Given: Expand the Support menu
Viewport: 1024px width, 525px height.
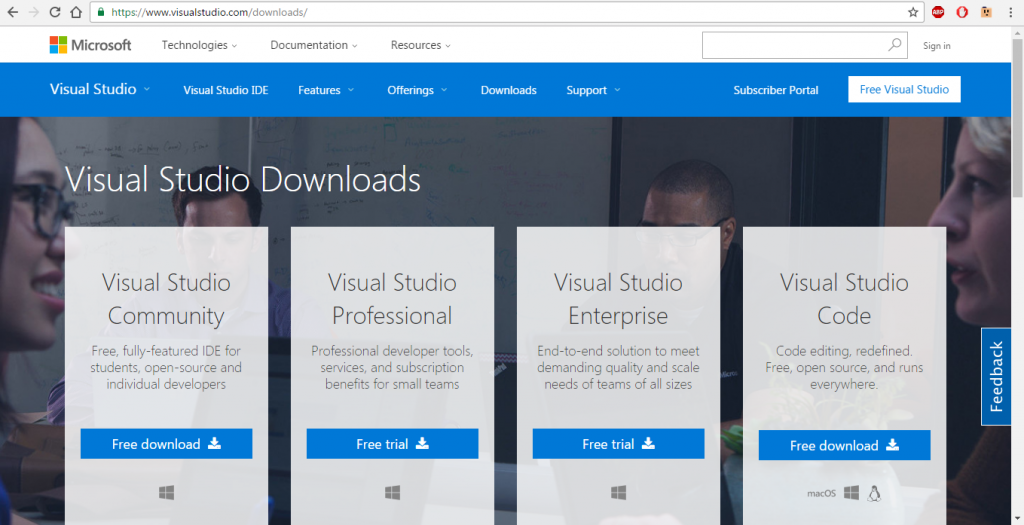Looking at the screenshot, I should pyautogui.click(x=593, y=90).
